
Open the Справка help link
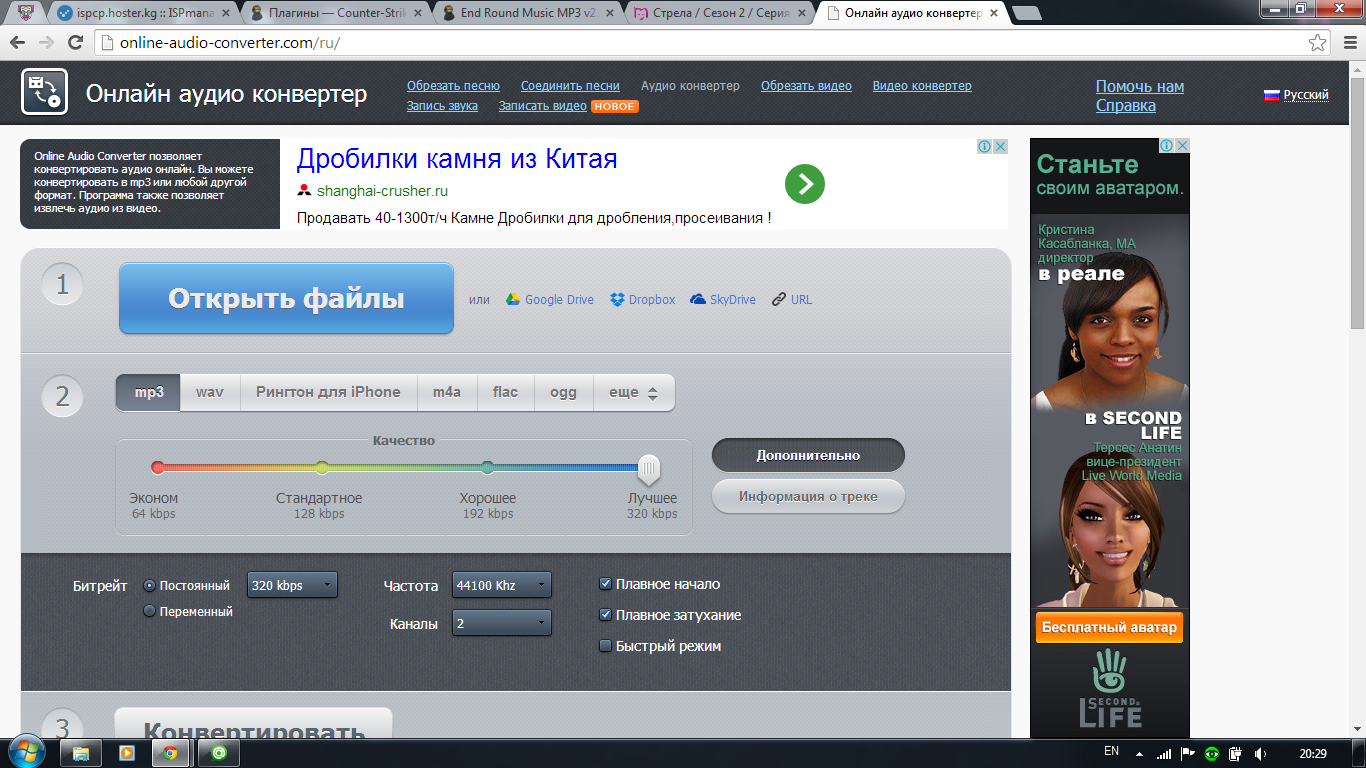coord(1126,106)
